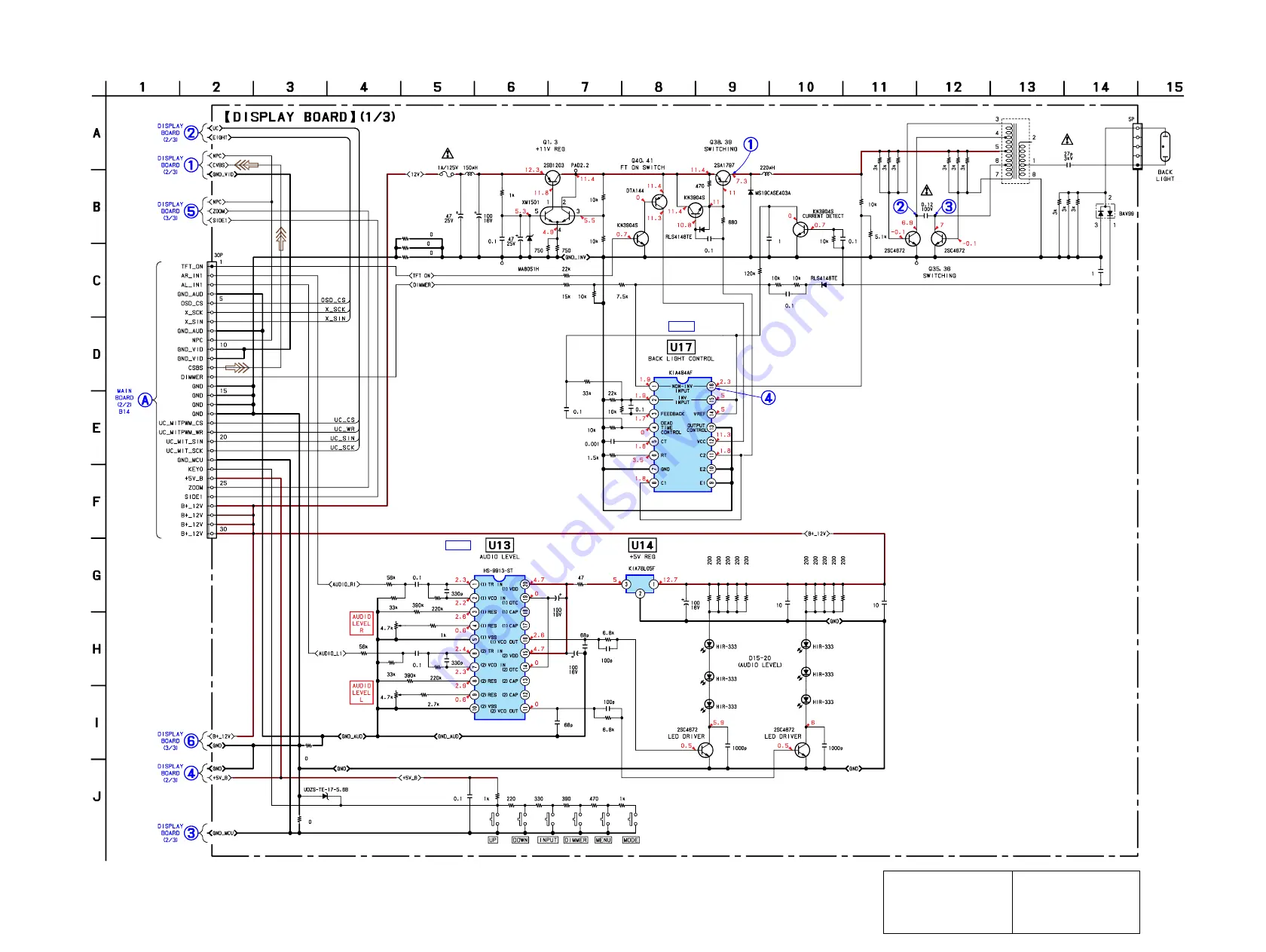The height and width of the screenshot is (952, 1266).
Task: Click blue circled 4 marker beside the U17 chip
Action: [768, 397]
